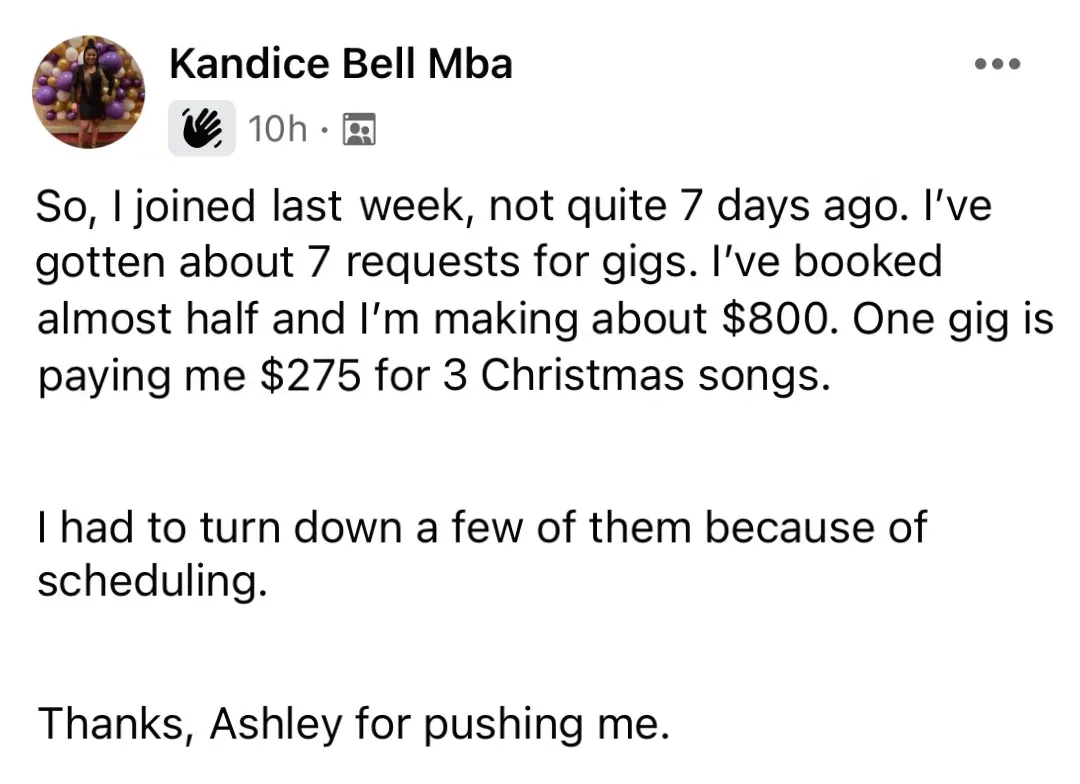Click the phrase 'almost half' in post

pos(148,320)
